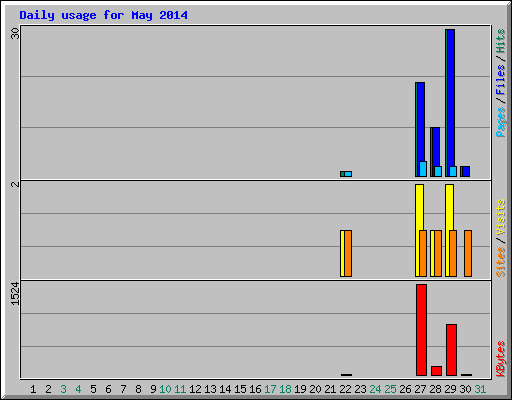Click the Sites legend label

click(500, 262)
